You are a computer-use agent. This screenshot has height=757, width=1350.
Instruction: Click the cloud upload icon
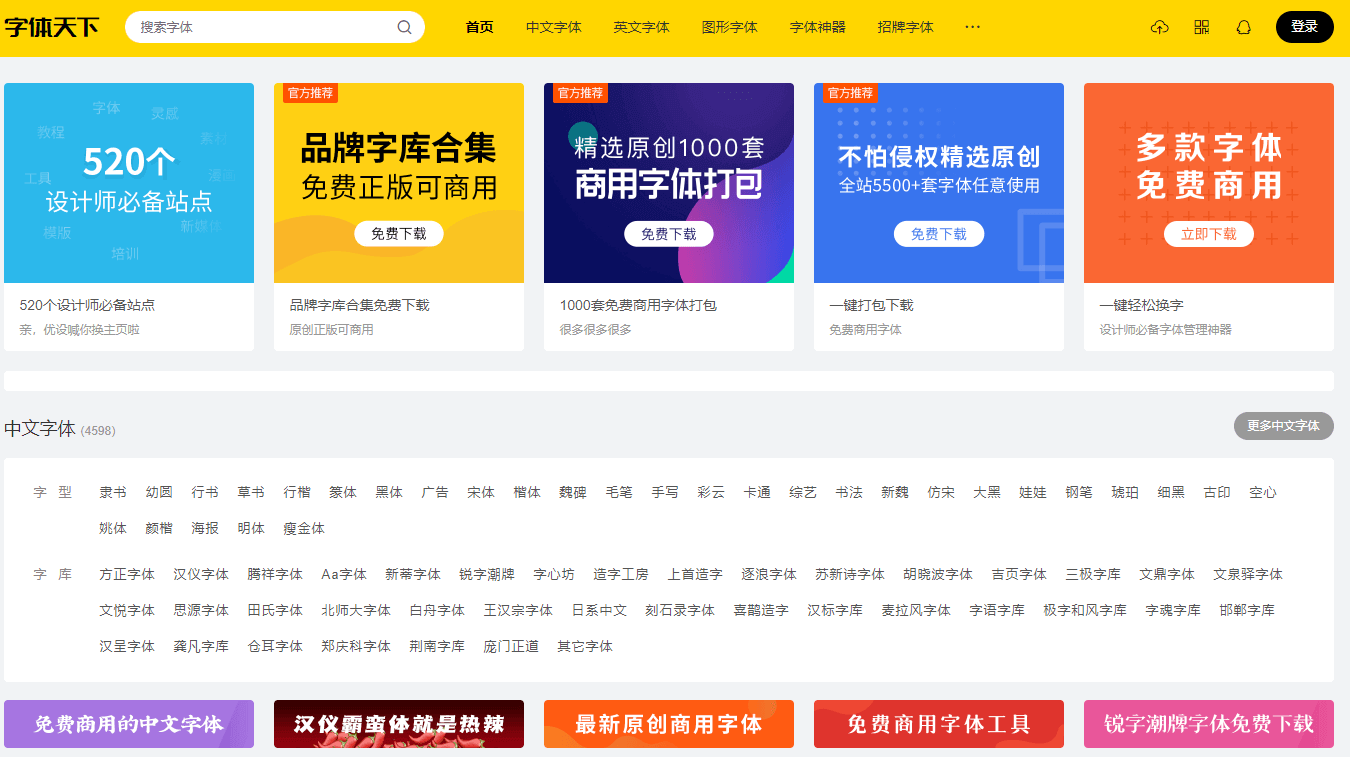point(1160,27)
